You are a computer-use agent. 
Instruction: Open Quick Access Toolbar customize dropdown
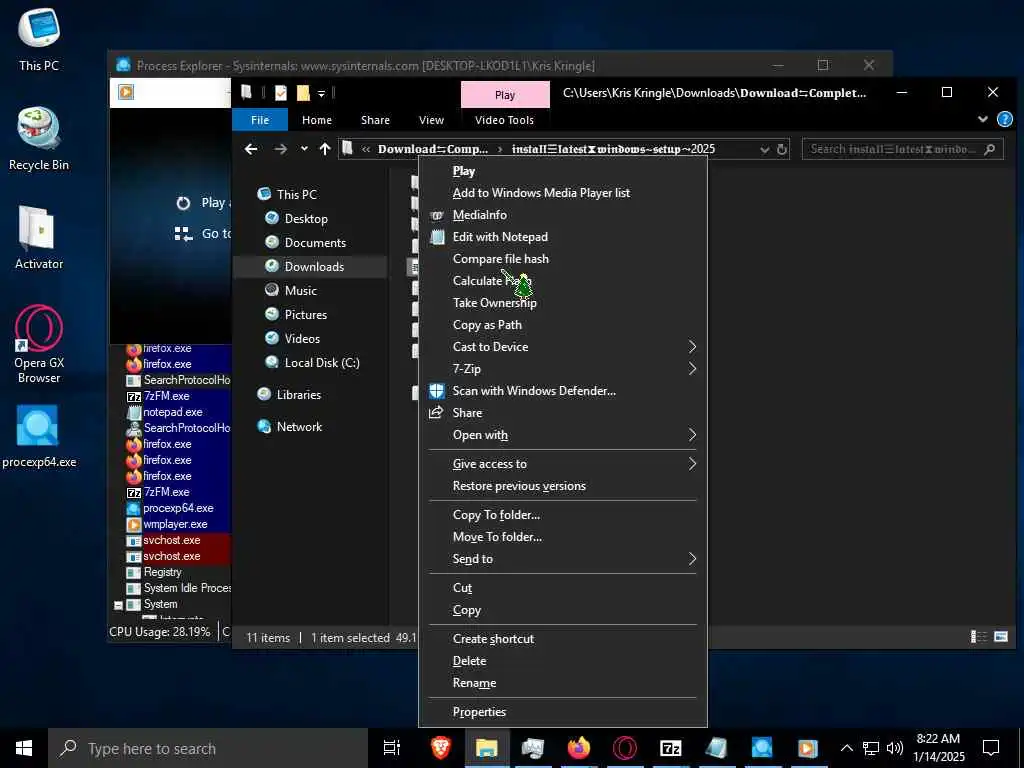[321, 93]
